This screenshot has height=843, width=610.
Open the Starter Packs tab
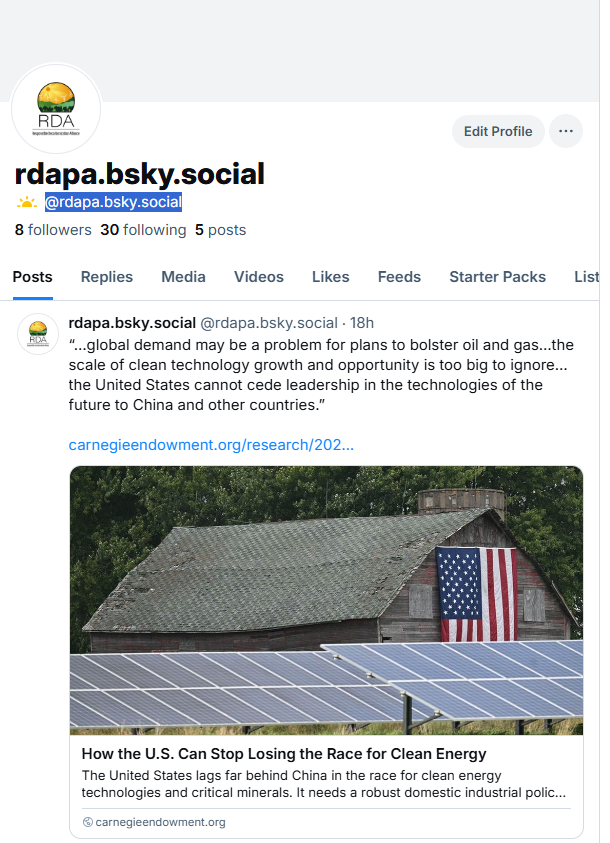click(x=497, y=277)
